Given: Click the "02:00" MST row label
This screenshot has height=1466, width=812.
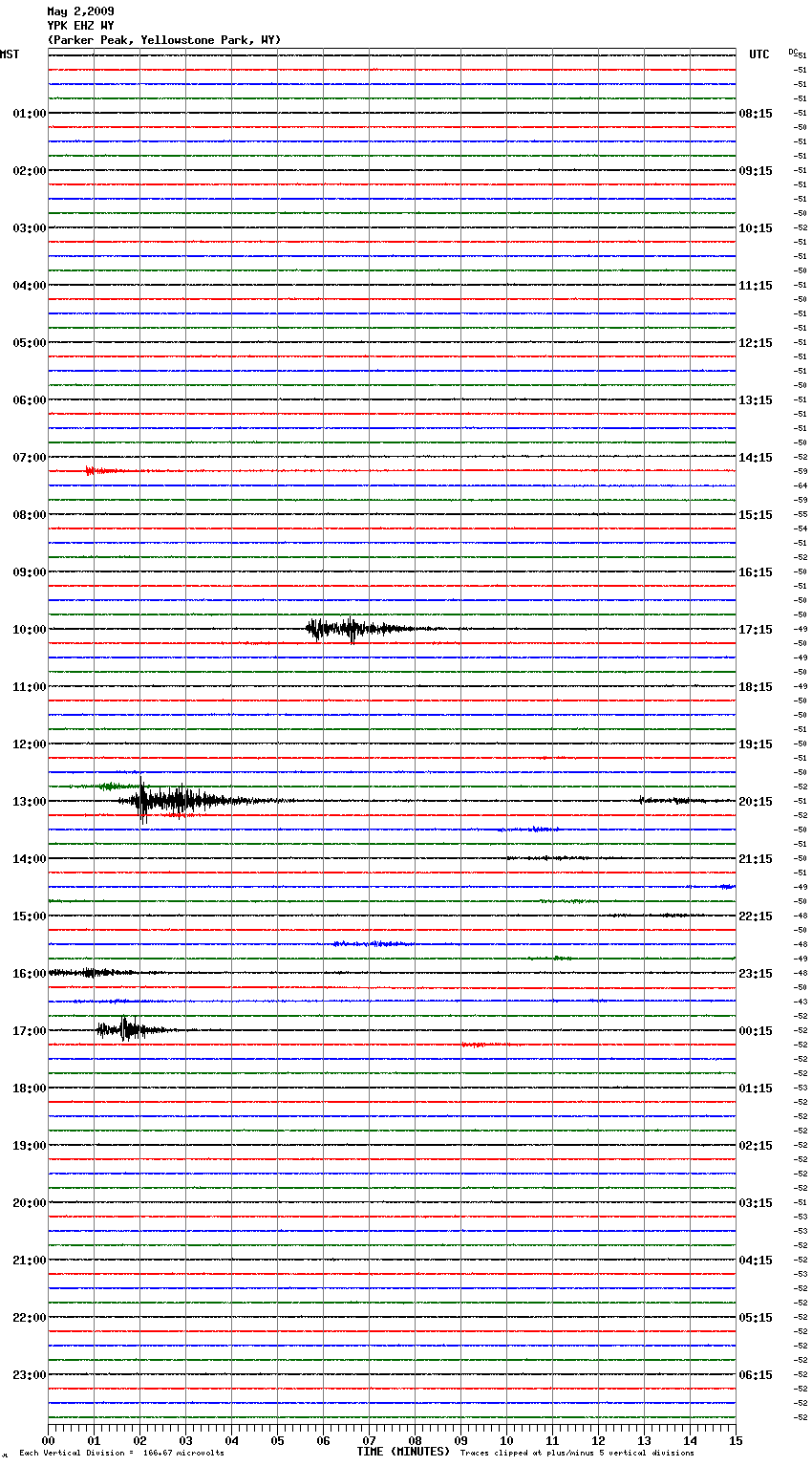Looking at the screenshot, I should pyautogui.click(x=30, y=171).
